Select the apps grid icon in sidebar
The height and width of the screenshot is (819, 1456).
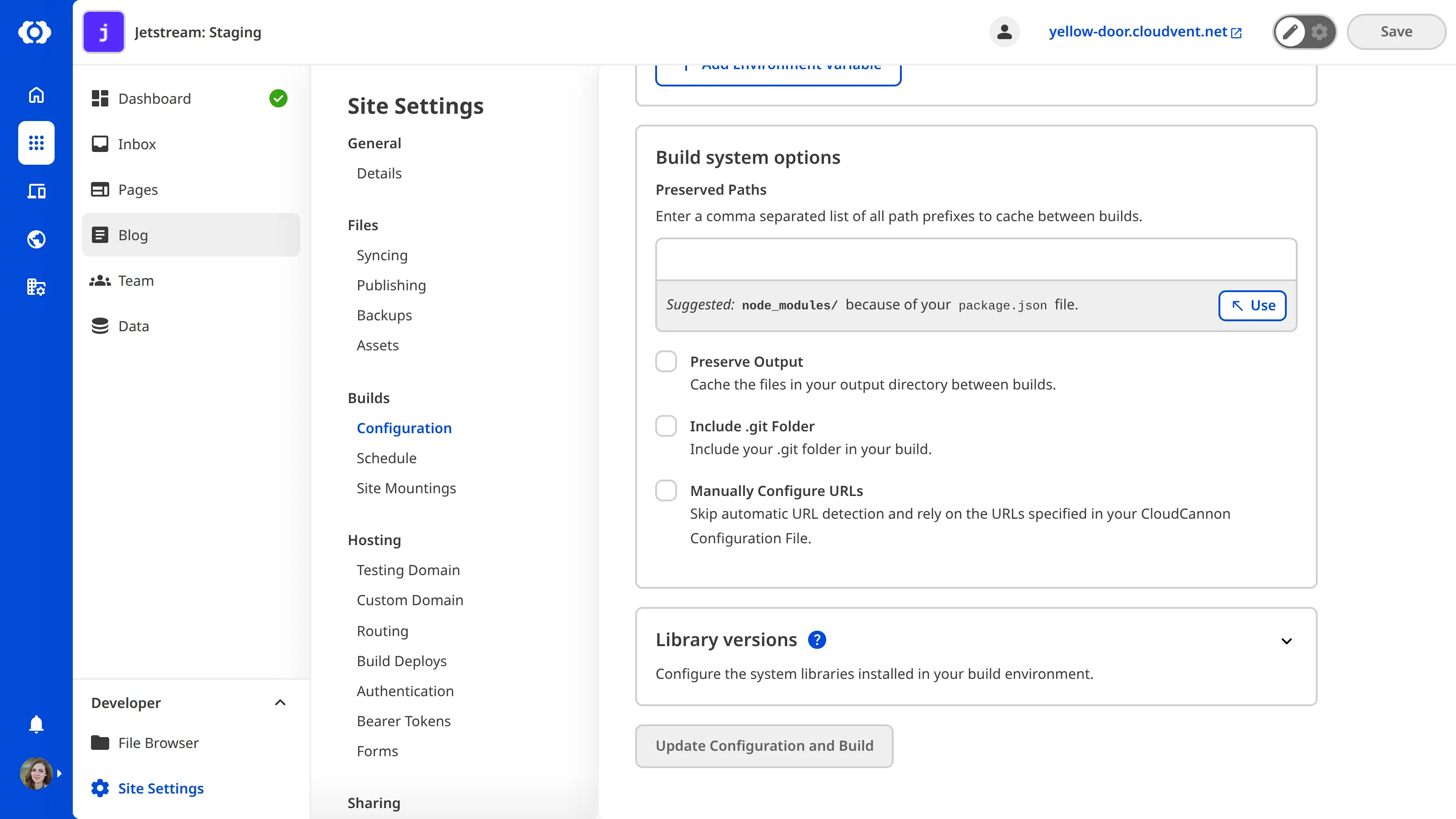pos(35,143)
